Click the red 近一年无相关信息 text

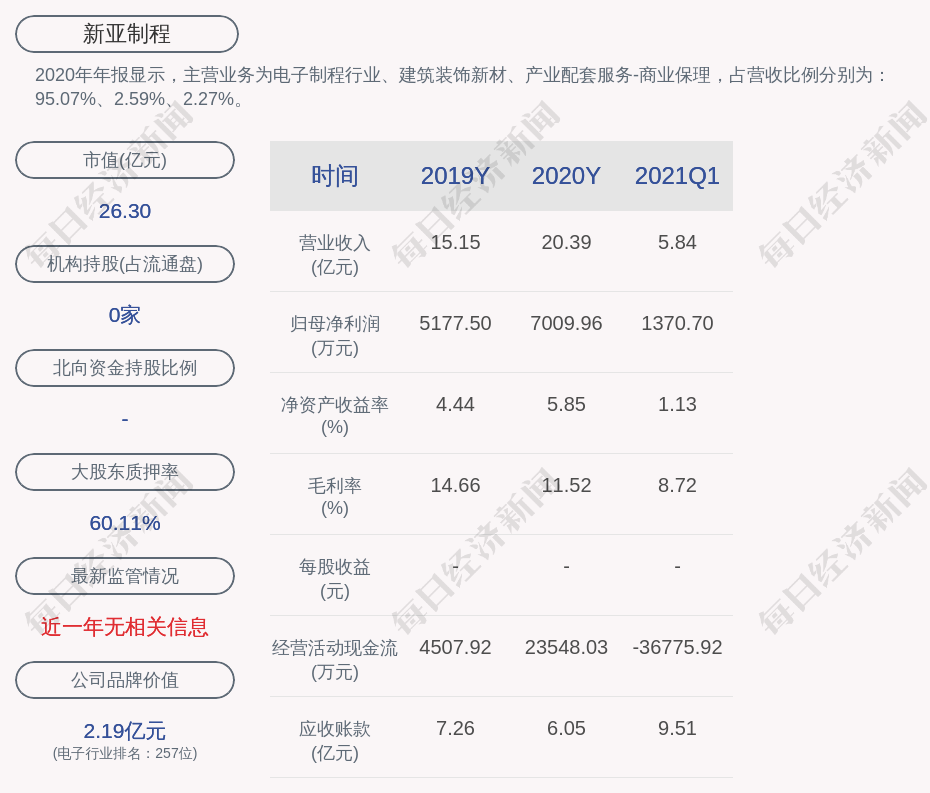(x=125, y=627)
